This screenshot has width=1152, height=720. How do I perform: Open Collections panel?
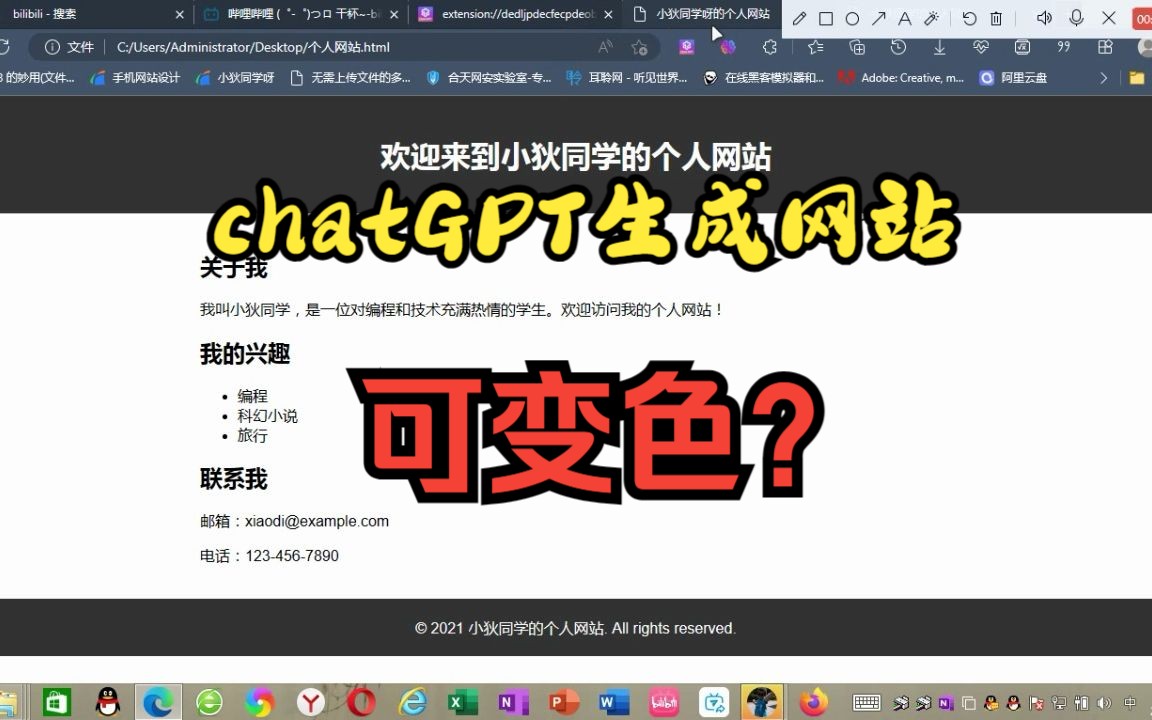[857, 47]
